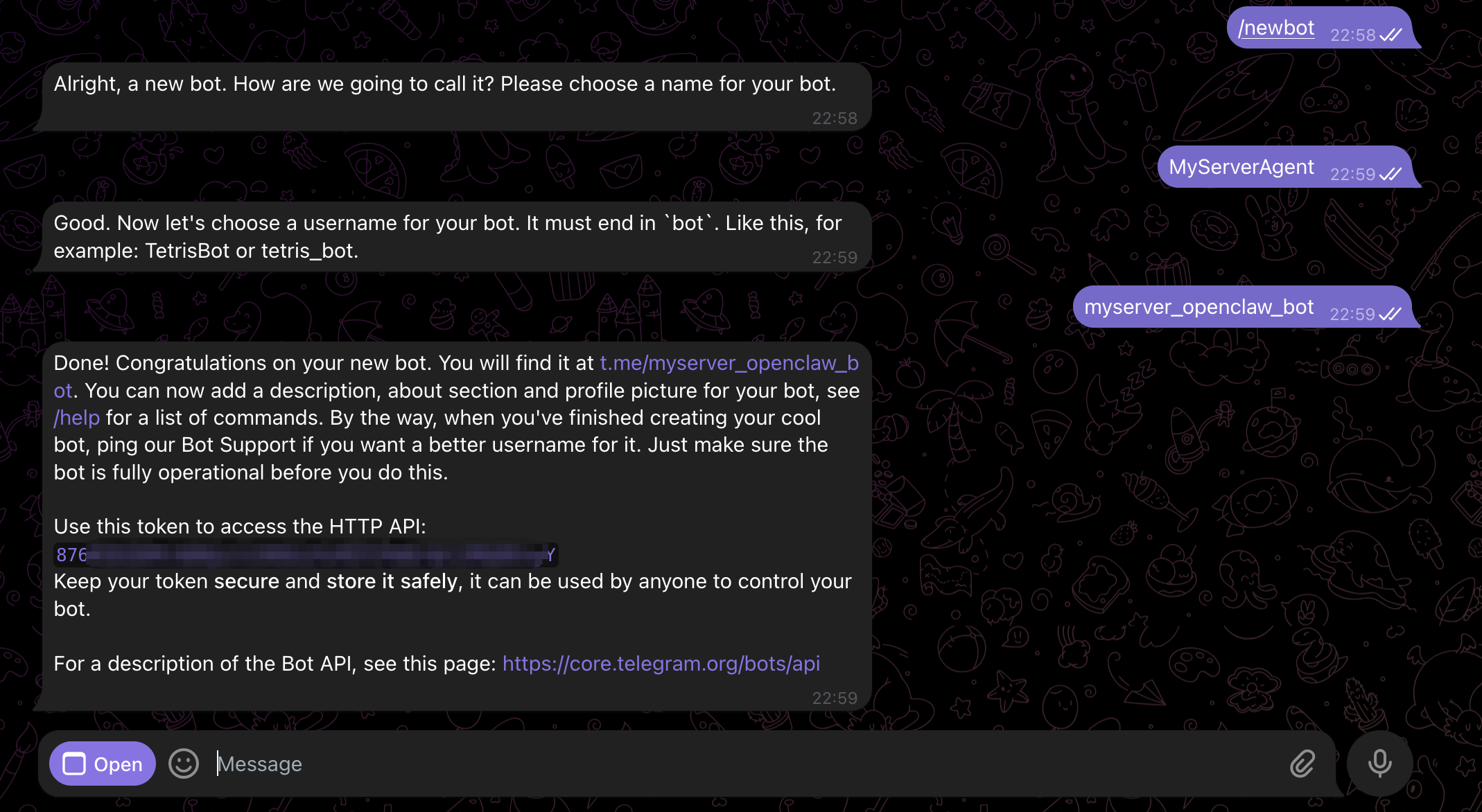This screenshot has height=812, width=1482.
Task: Click the paperclip attachment icon
Action: point(1303,764)
